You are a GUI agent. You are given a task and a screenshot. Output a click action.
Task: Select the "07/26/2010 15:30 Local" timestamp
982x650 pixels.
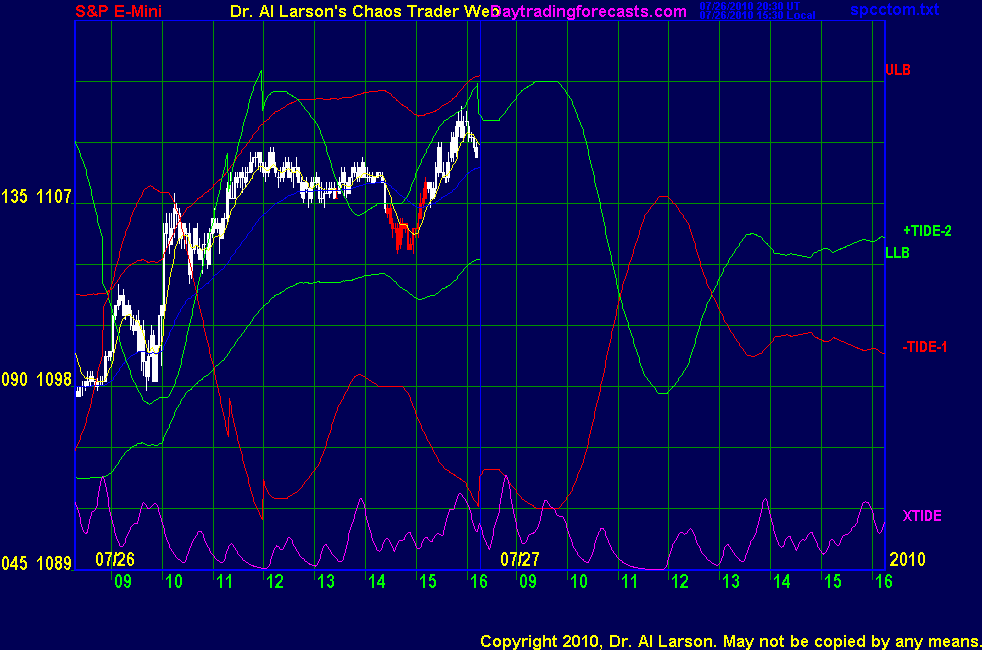757,16
